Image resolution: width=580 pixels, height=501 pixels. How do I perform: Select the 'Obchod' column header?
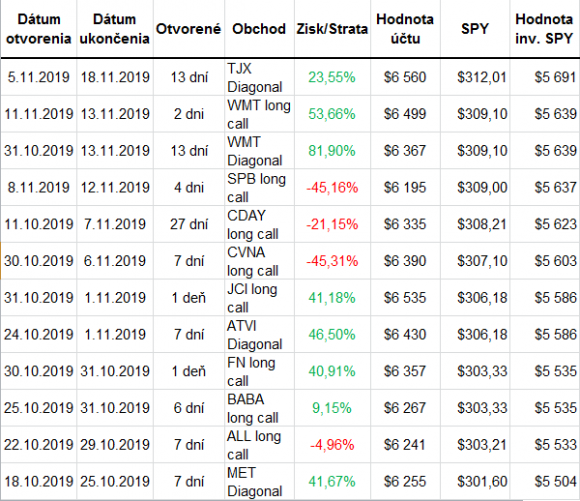[259, 29]
